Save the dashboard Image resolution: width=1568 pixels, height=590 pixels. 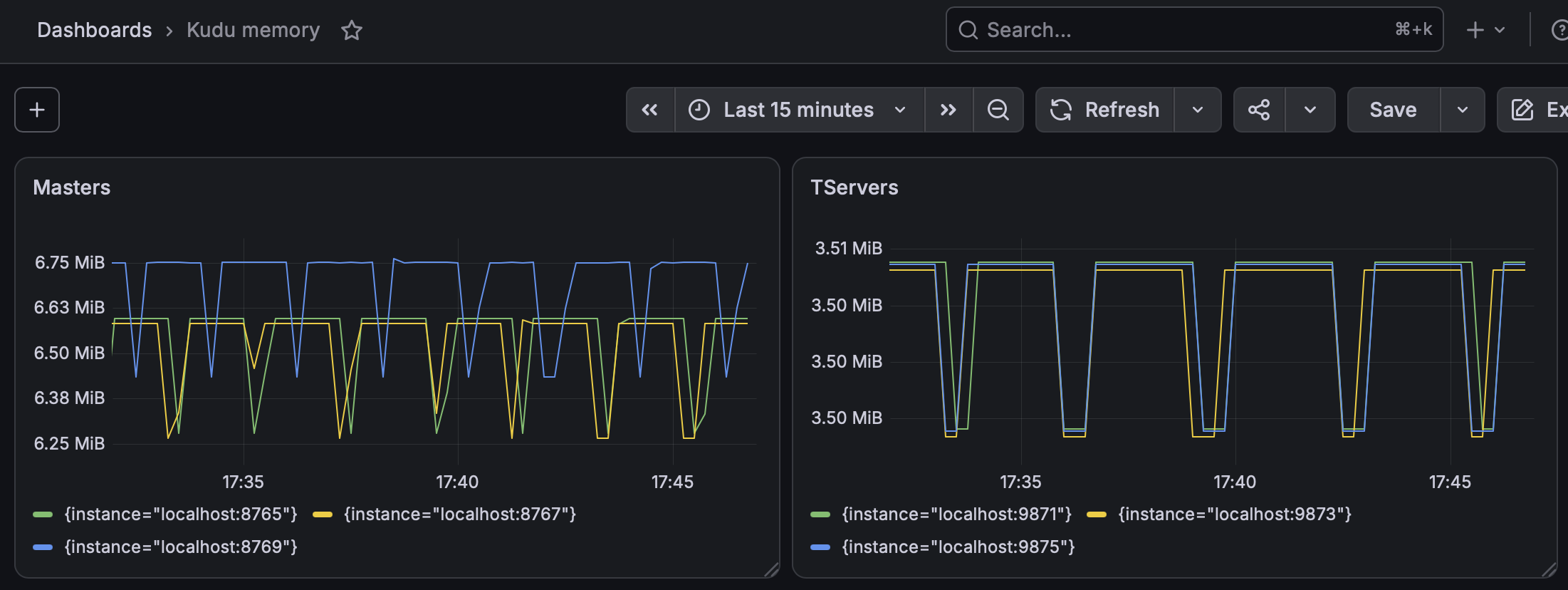click(x=1394, y=110)
